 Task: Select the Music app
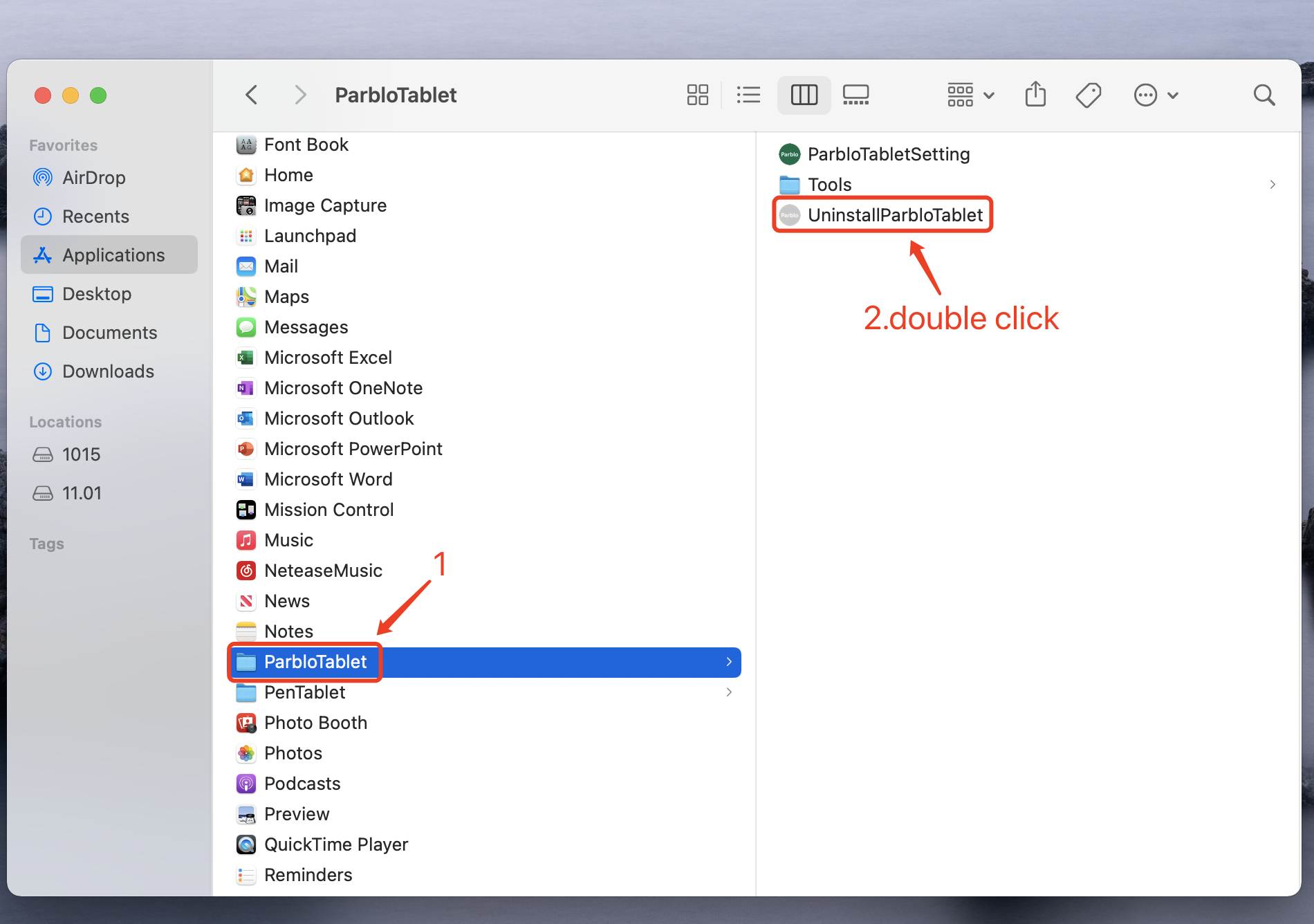(x=485, y=540)
